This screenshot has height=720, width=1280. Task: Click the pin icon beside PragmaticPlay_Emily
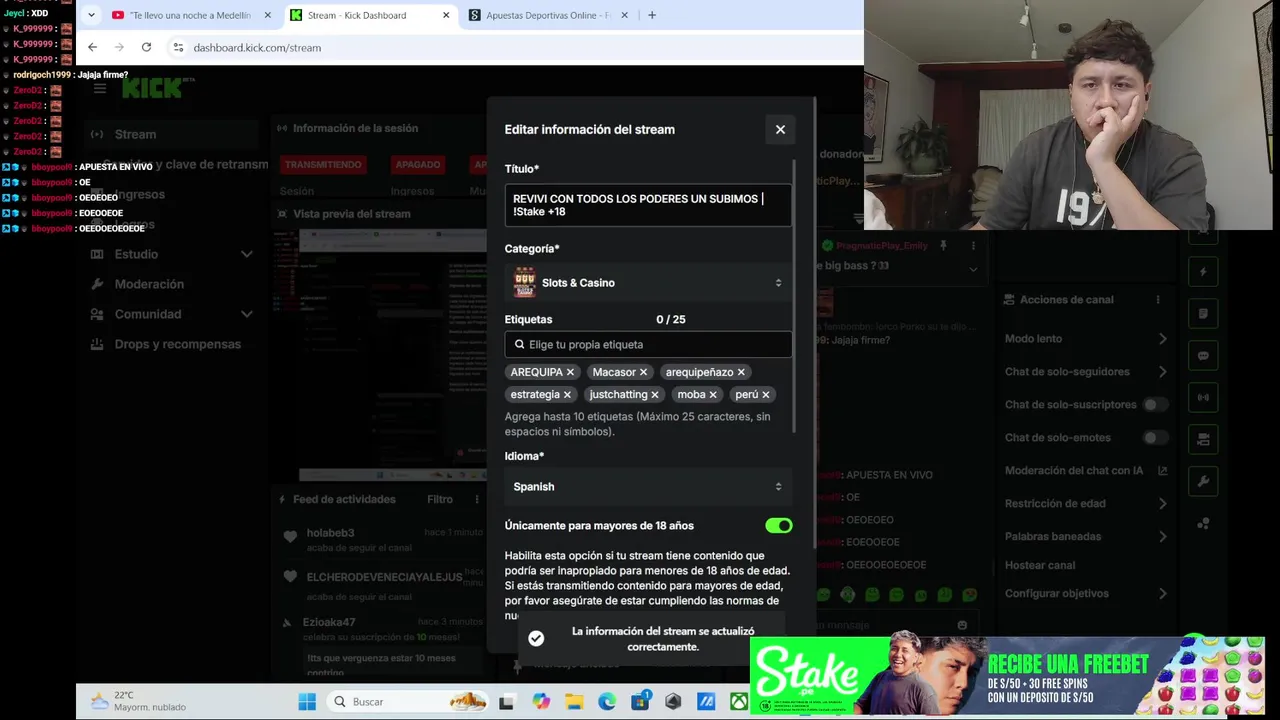point(942,246)
